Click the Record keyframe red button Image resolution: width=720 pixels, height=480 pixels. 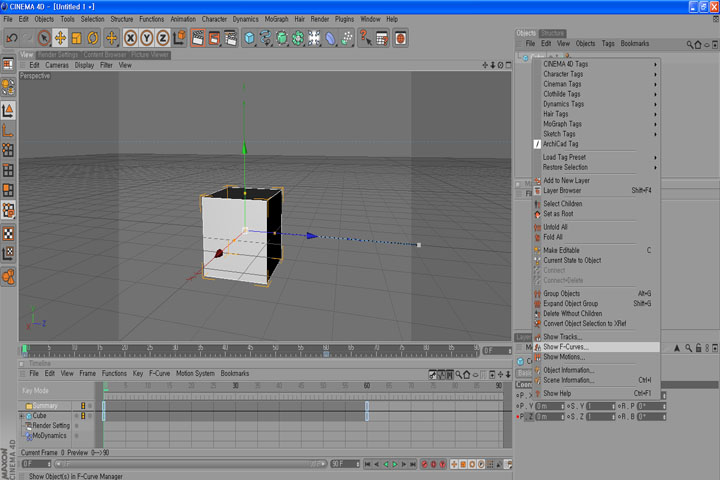(x=424, y=464)
